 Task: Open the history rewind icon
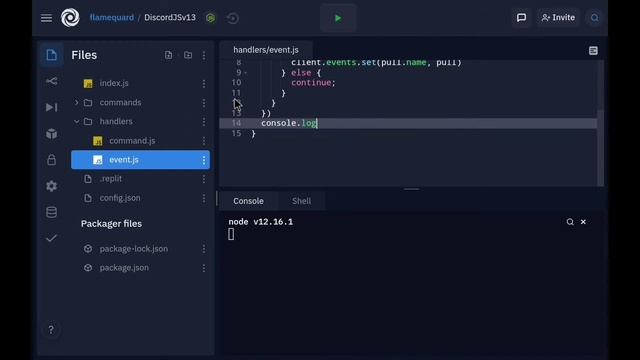(x=233, y=18)
